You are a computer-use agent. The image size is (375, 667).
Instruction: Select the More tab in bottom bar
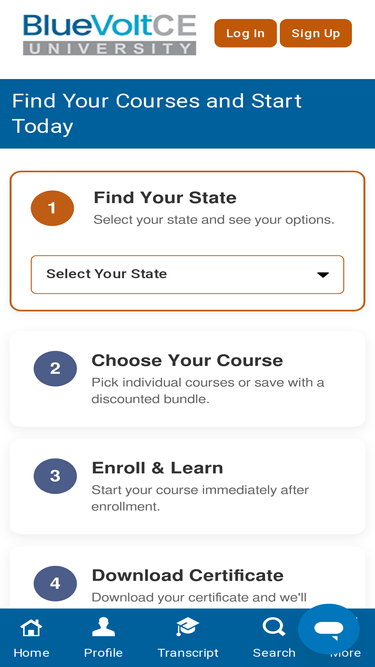click(x=345, y=653)
